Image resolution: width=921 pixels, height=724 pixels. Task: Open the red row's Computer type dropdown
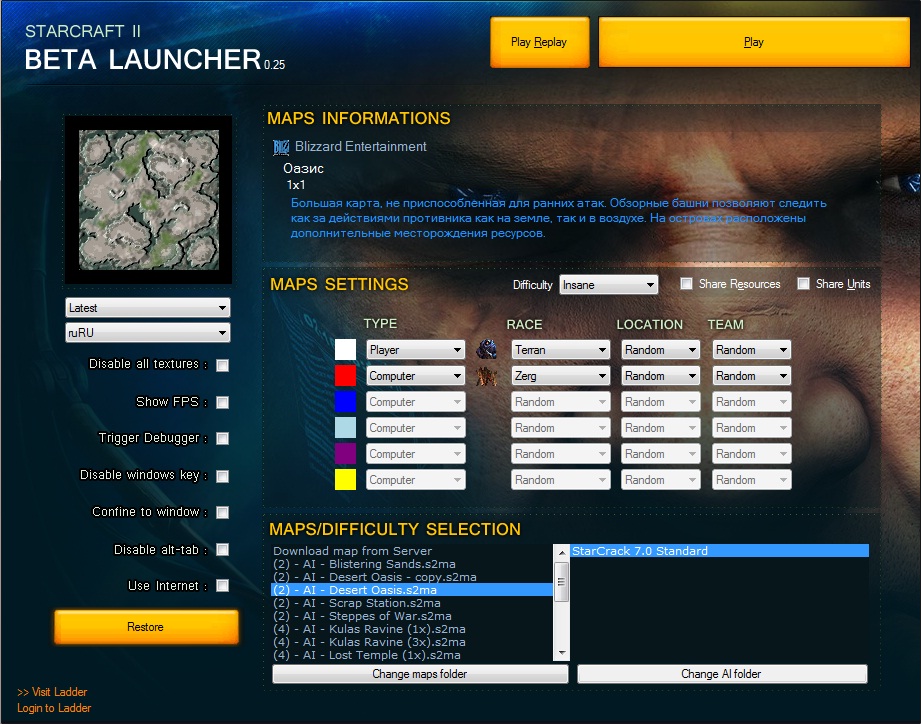point(415,376)
